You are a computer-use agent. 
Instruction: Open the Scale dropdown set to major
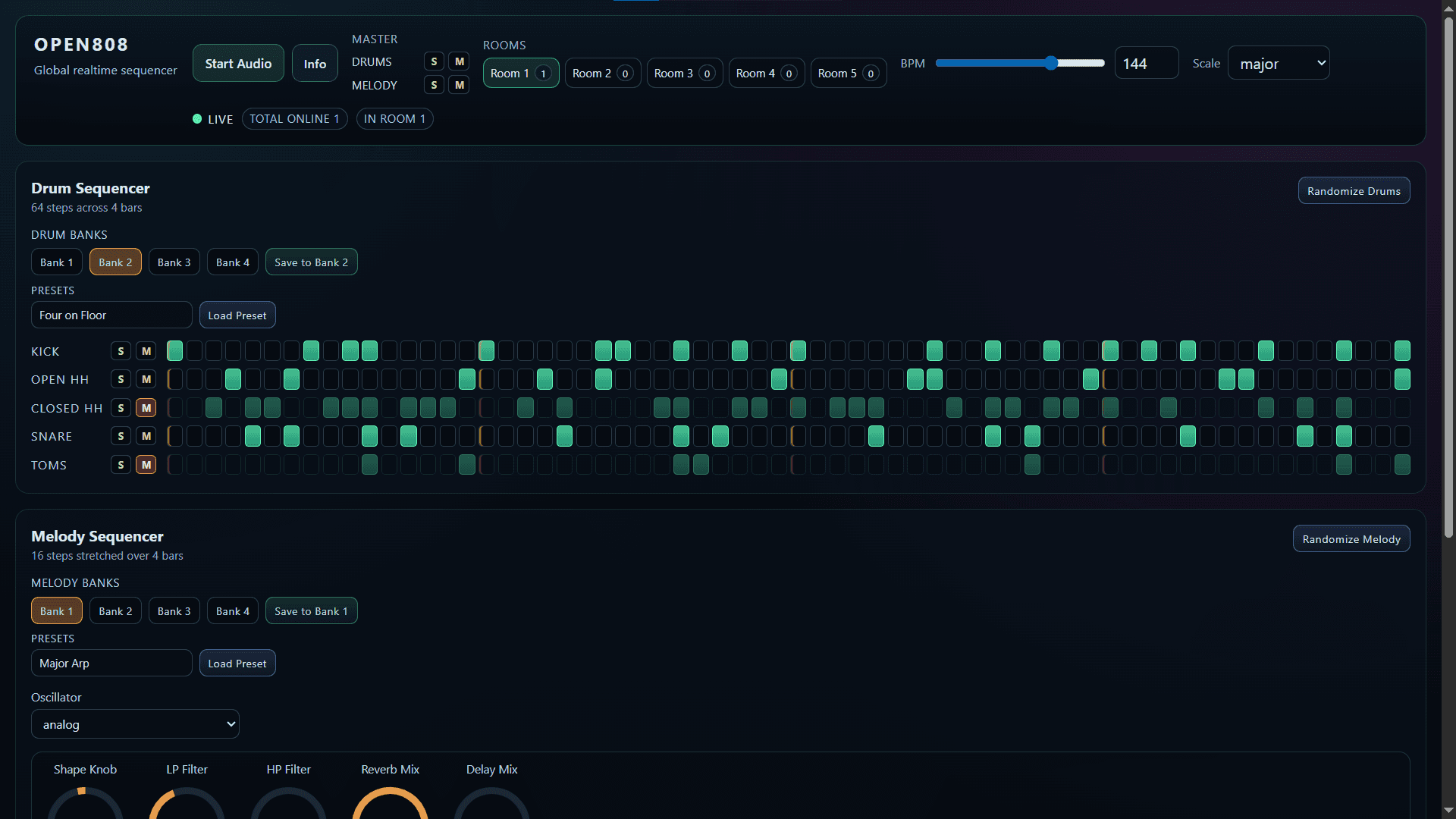1279,63
